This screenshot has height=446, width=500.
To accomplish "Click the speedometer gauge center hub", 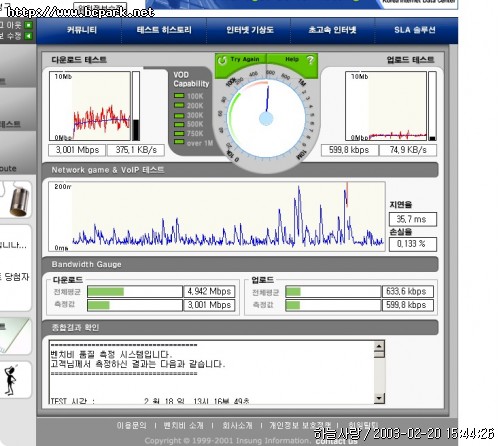I will (x=266, y=119).
